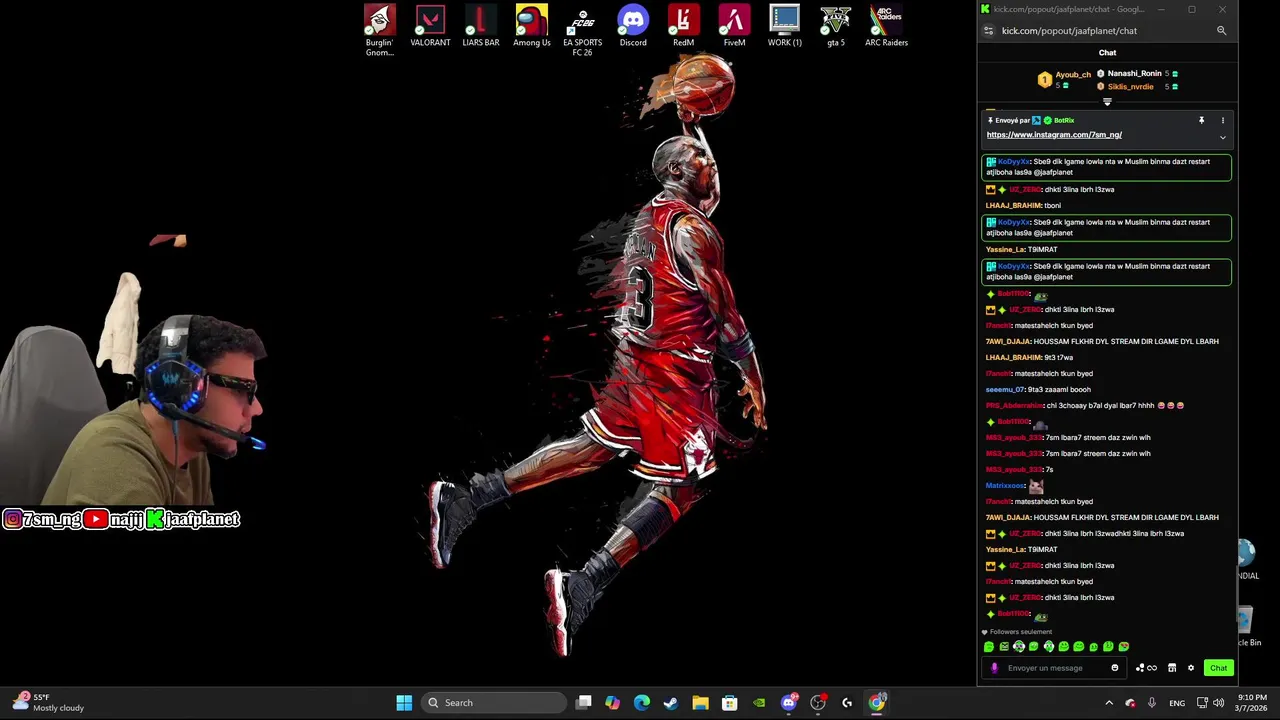The height and width of the screenshot is (720, 1280).
Task: Click username Yassine_La in top T9IMRAT message
Action: [x=1004, y=249]
